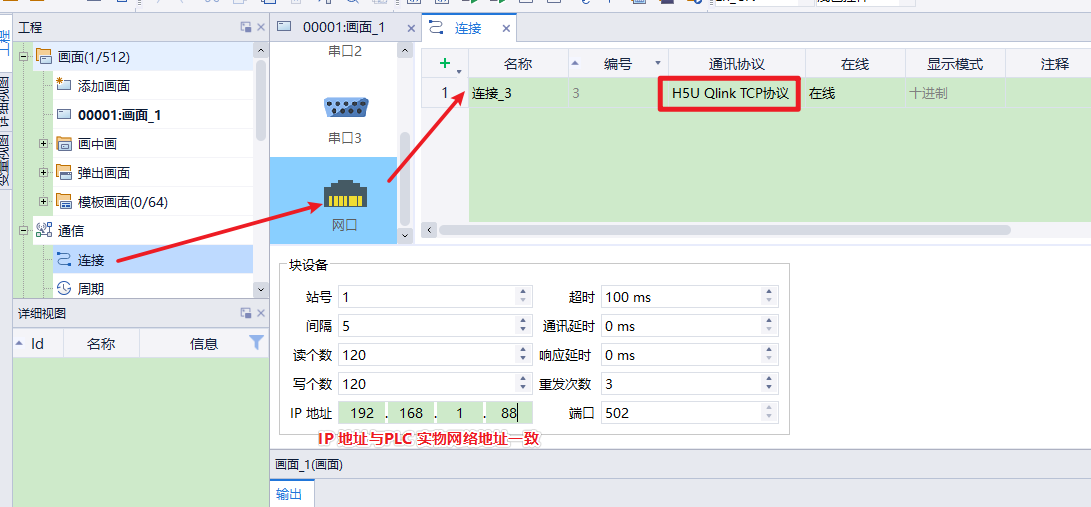Image resolution: width=1091 pixels, height=507 pixels.
Task: Click the 读个数 spinner arrows
Action: [x=523, y=355]
